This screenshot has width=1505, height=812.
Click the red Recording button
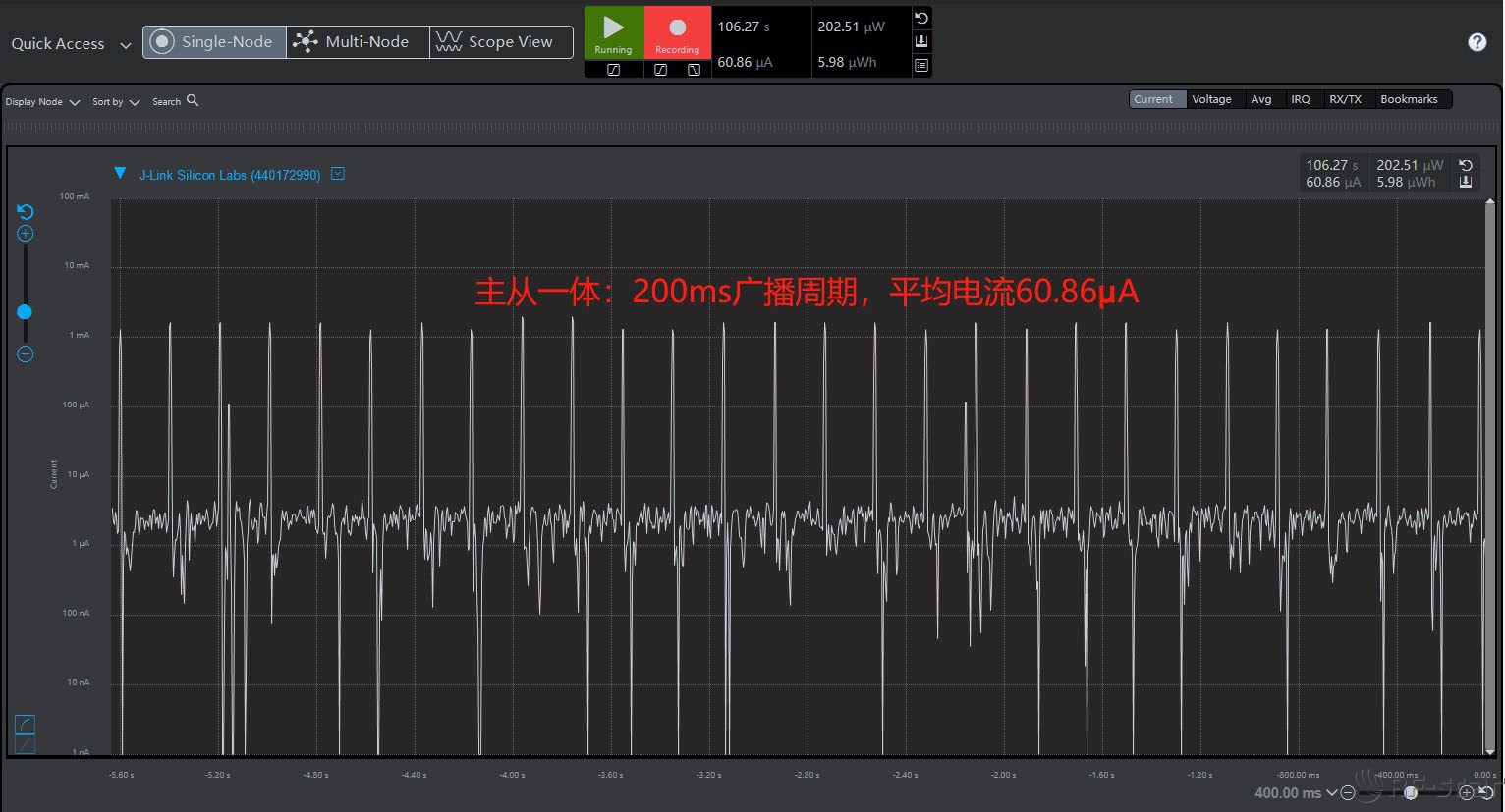pos(677,32)
